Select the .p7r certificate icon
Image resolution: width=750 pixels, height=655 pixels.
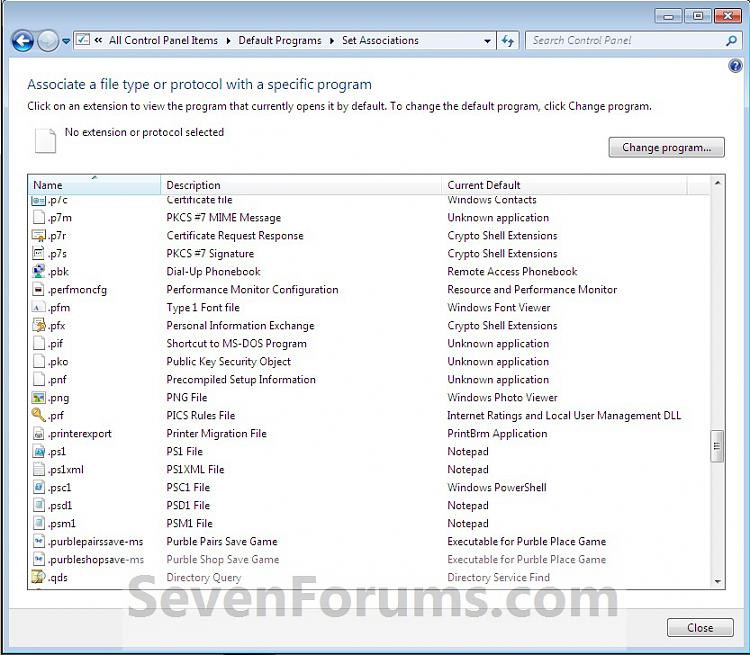click(39, 235)
